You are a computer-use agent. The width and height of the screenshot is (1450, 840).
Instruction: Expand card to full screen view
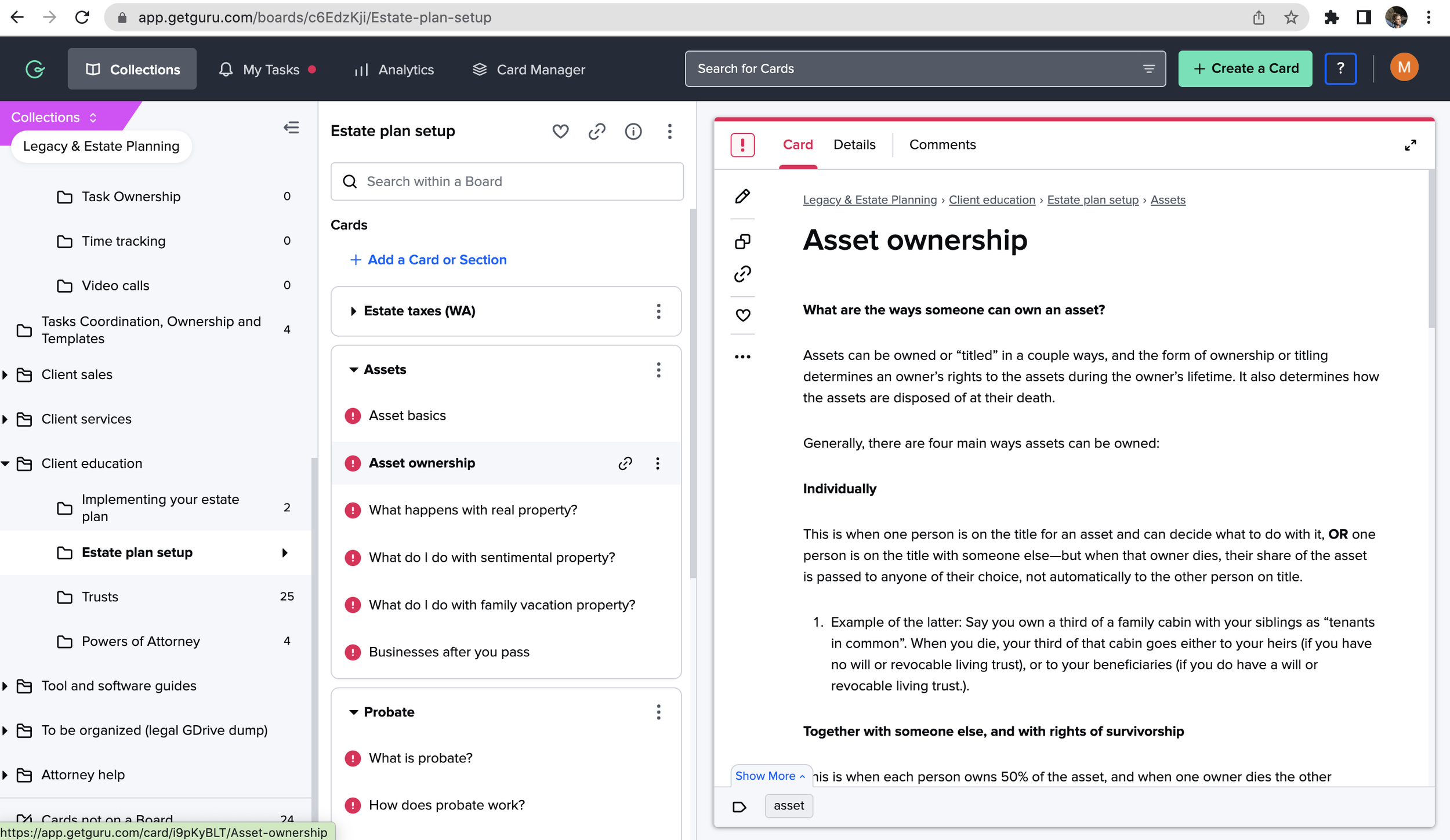point(1410,146)
